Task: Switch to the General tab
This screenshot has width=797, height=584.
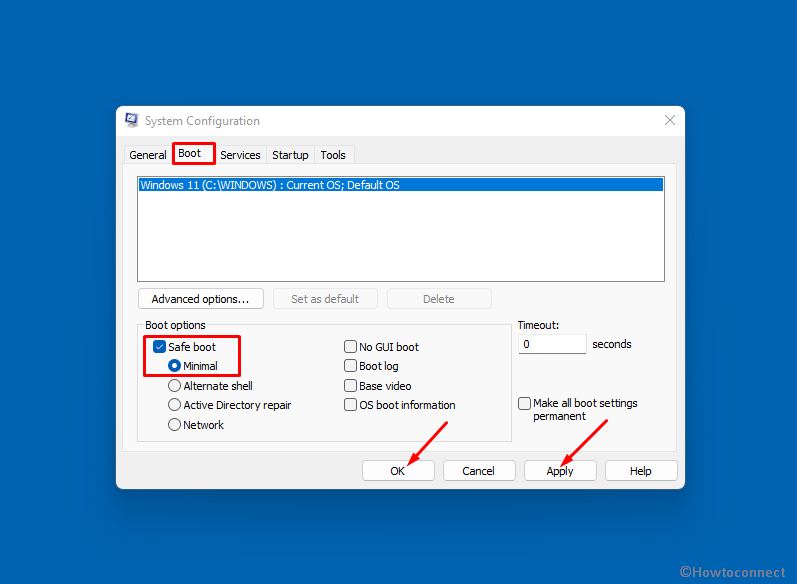Action: (147, 155)
